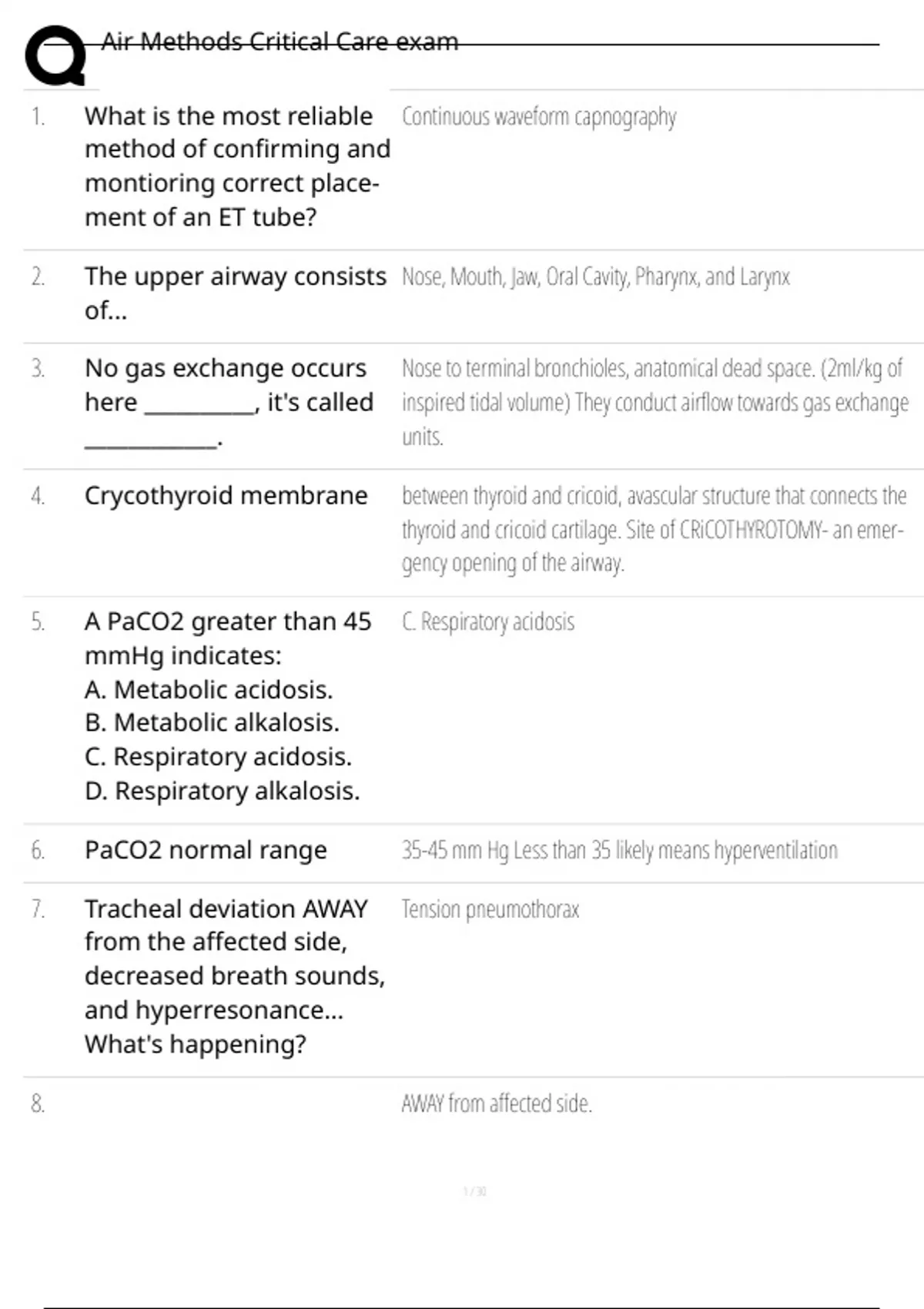
Task: Select the title Air Methods Critical Care exam
Action: tap(280, 42)
